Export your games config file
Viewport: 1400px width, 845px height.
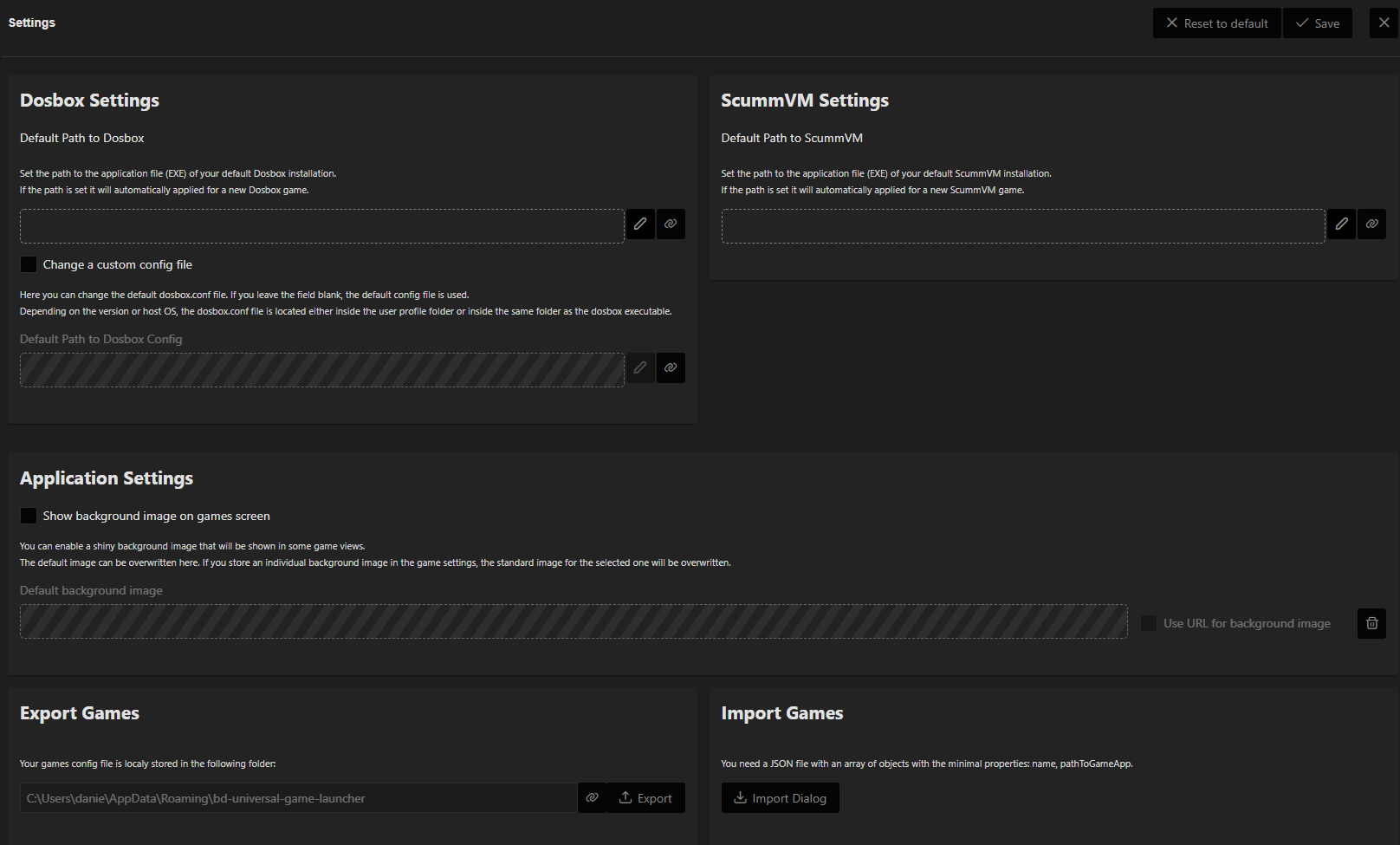pos(645,797)
